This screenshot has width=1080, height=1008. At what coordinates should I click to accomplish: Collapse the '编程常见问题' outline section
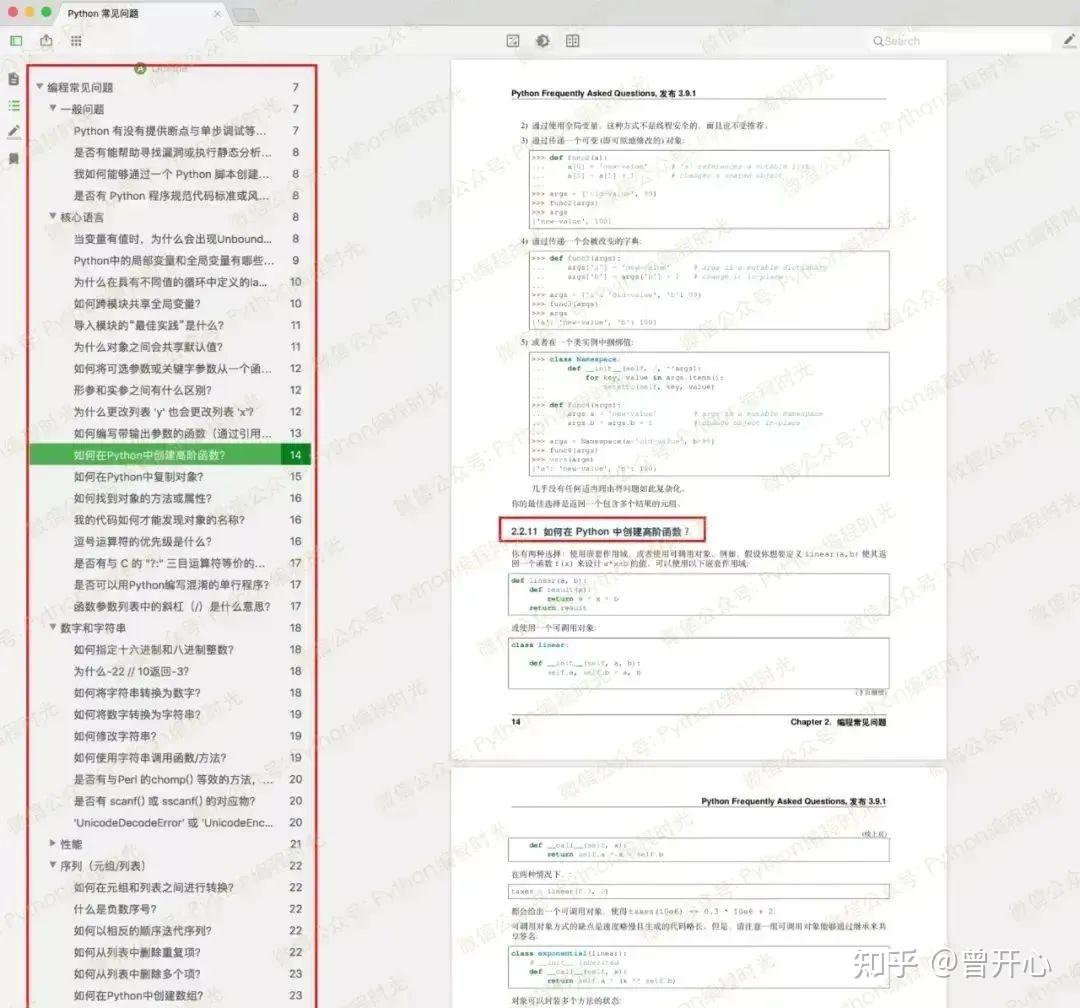pos(40,86)
